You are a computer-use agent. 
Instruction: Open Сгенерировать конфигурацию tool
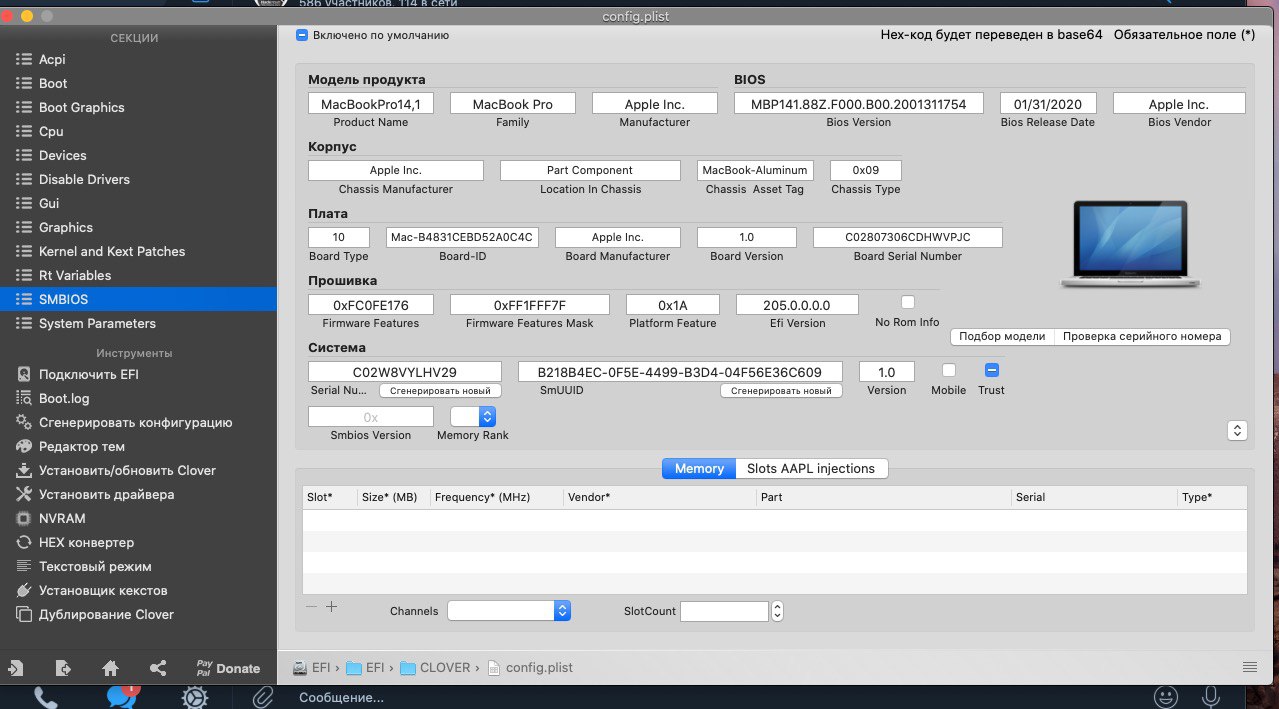[x=138, y=422]
